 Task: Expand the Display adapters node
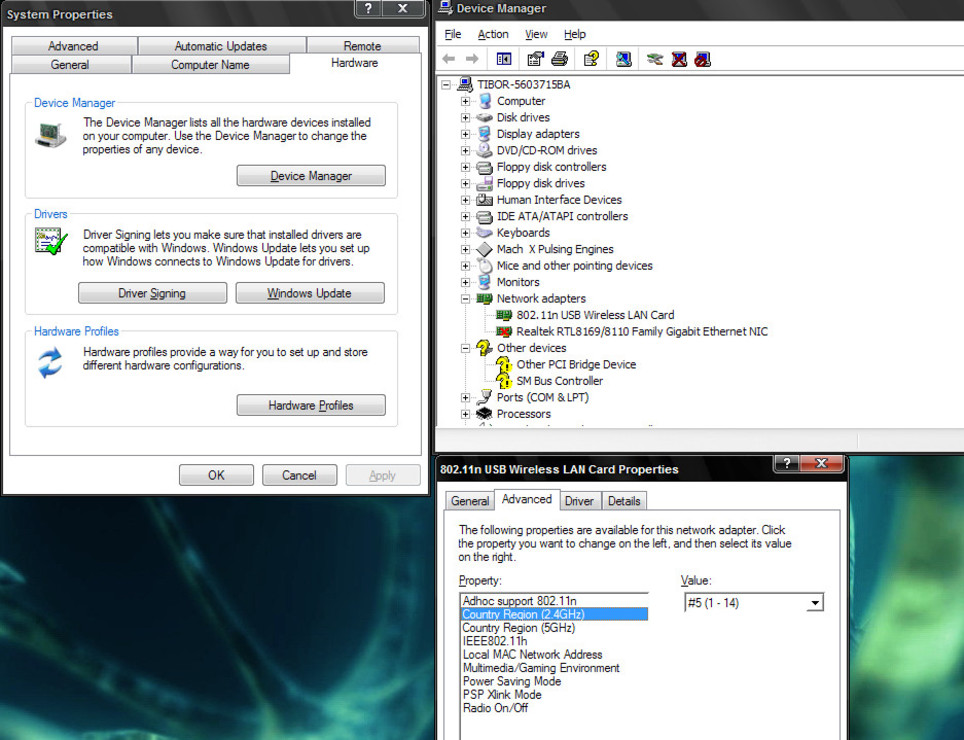466,134
